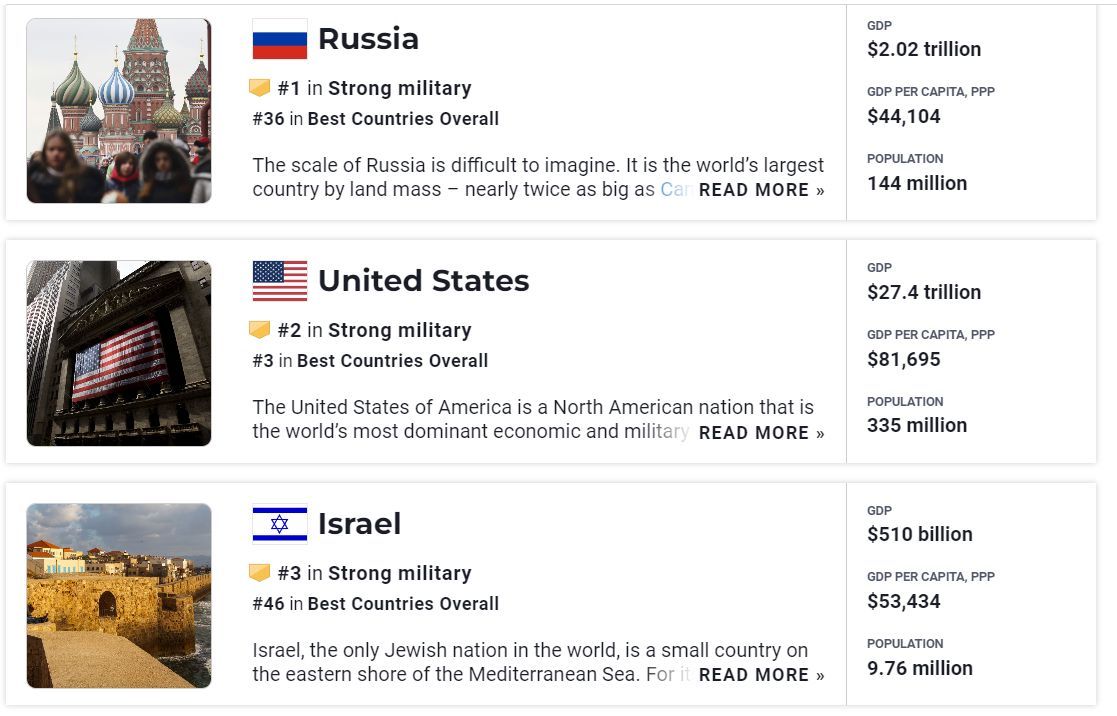1117x716 pixels.
Task: Open Russia's #36 Best Countries Overall ranking
Action: point(376,119)
